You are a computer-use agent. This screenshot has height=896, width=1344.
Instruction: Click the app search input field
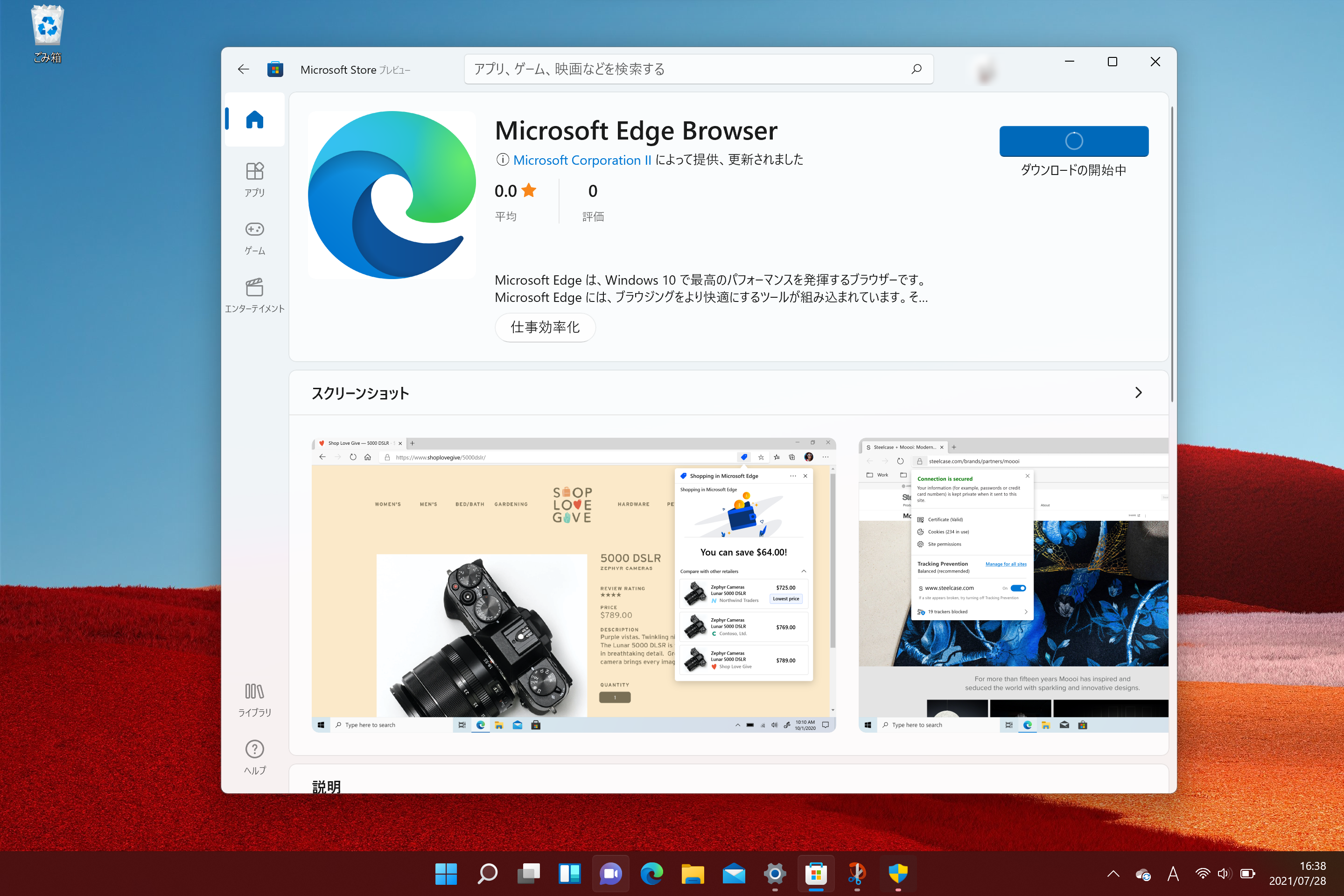657,69
